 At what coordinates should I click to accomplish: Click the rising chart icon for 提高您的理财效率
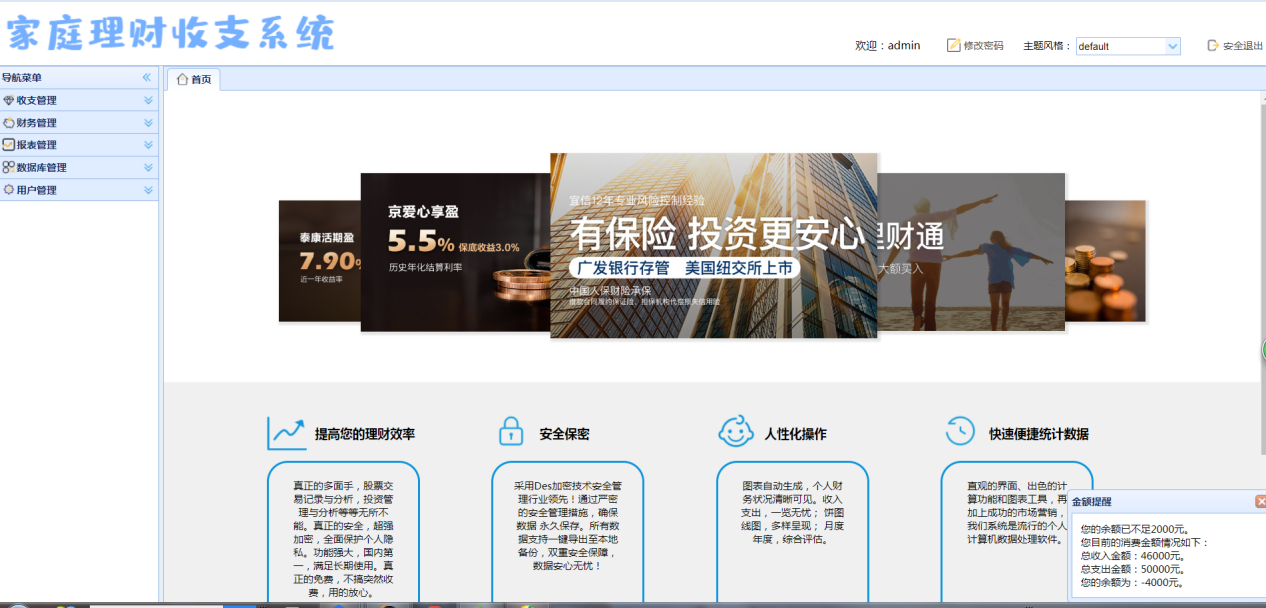(286, 433)
